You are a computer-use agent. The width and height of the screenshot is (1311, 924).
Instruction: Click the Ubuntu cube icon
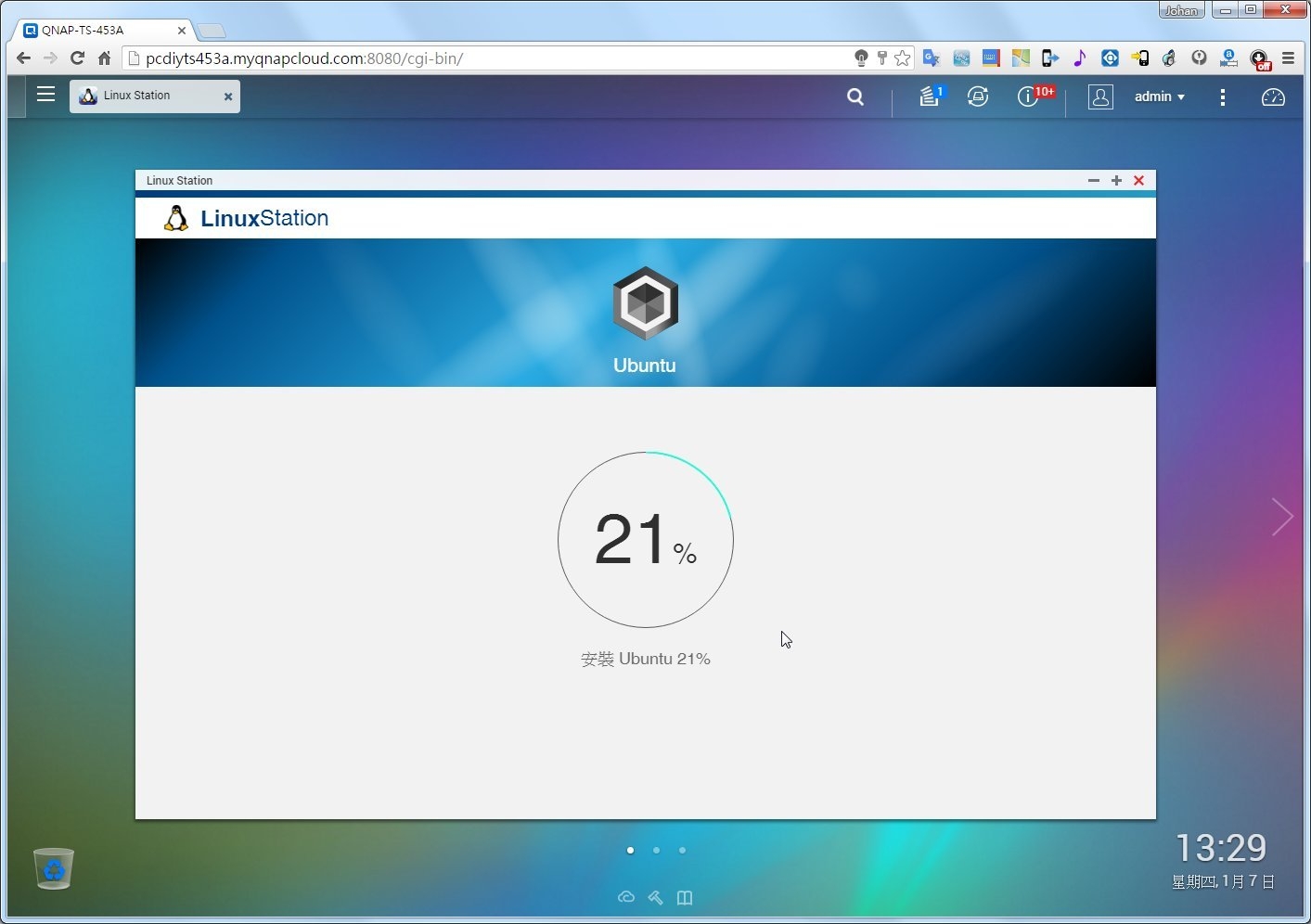pyautogui.click(x=645, y=303)
